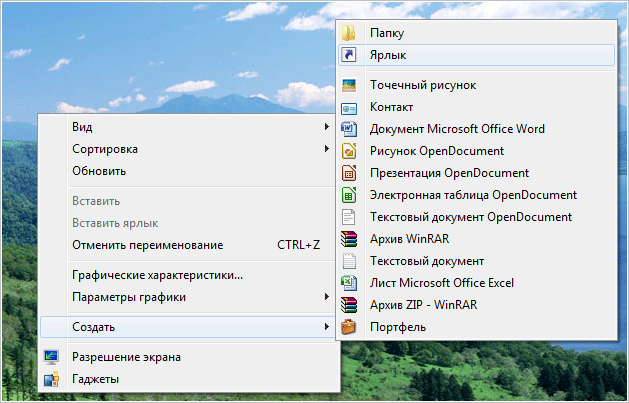Choose Электронная таблица OpenDocument
The width and height of the screenshot is (629, 403).
(477, 195)
